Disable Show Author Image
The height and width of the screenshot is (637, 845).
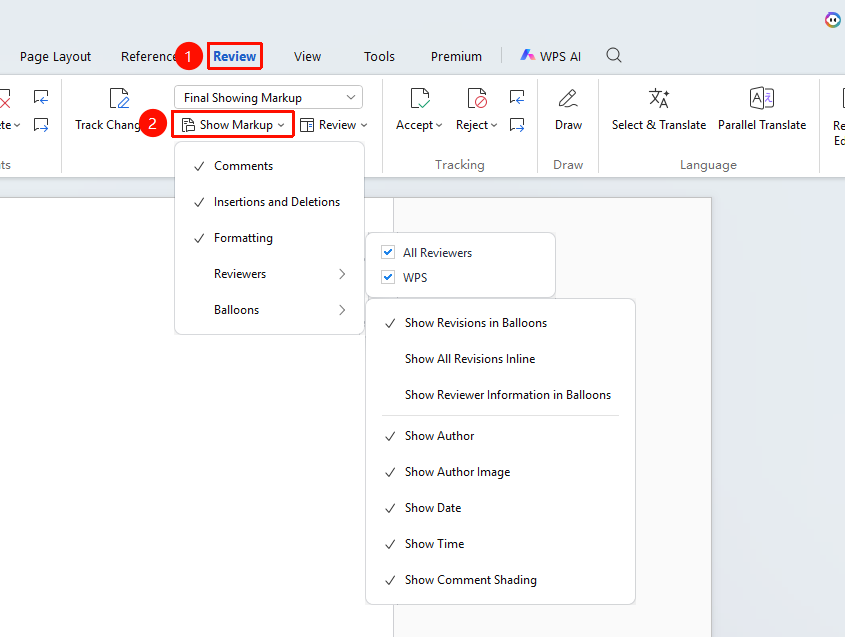pos(500,472)
